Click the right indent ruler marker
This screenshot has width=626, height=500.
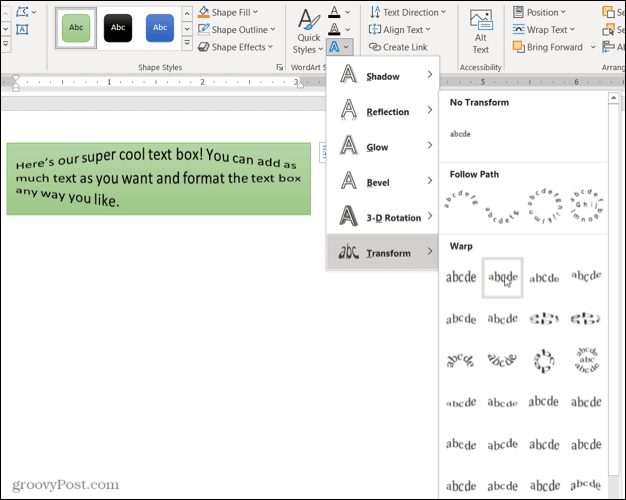click(300, 85)
